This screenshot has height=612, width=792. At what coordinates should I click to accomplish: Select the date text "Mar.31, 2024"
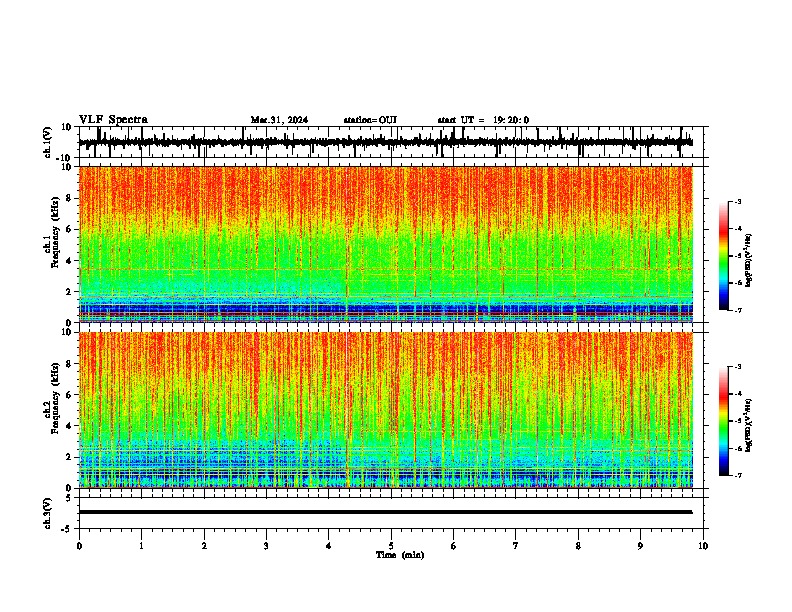tap(279, 120)
